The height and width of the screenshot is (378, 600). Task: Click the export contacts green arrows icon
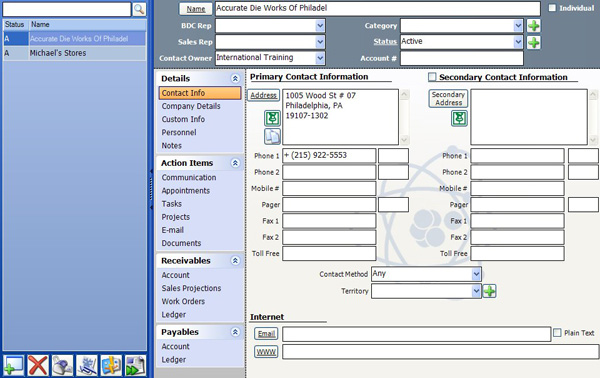tap(136, 365)
